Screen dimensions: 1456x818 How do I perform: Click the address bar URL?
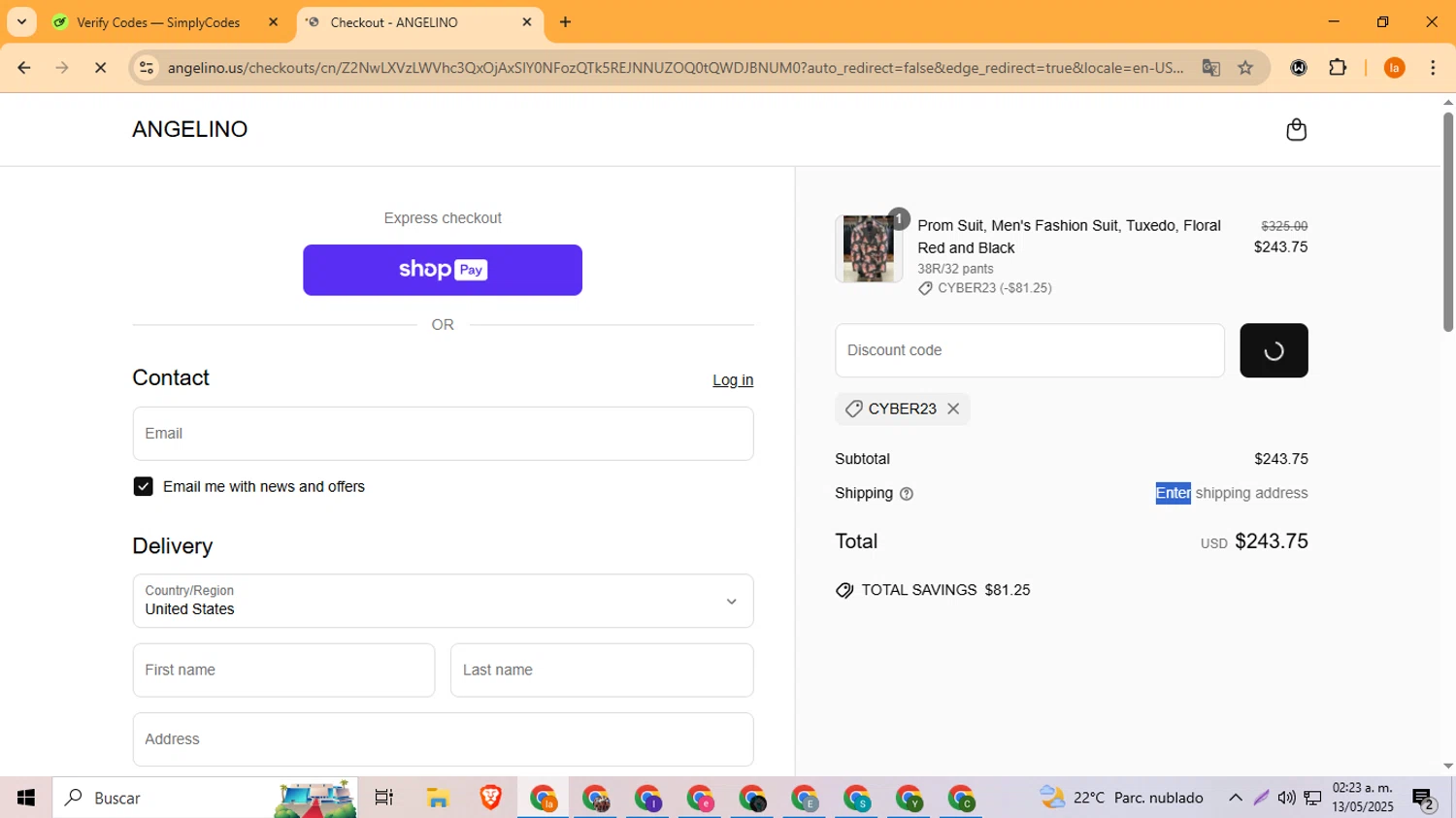[x=675, y=68]
